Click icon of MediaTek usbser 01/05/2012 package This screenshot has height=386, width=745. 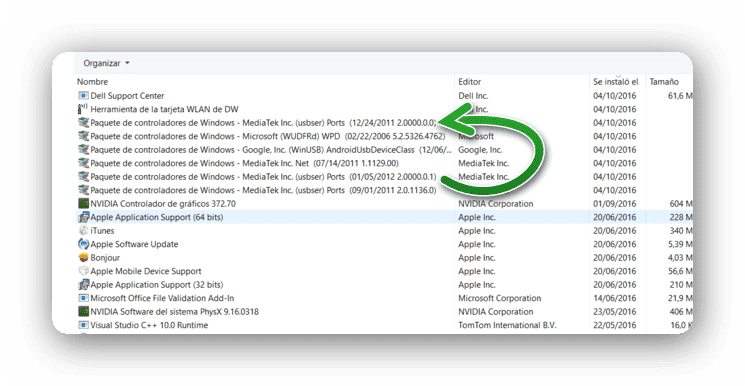point(83,176)
